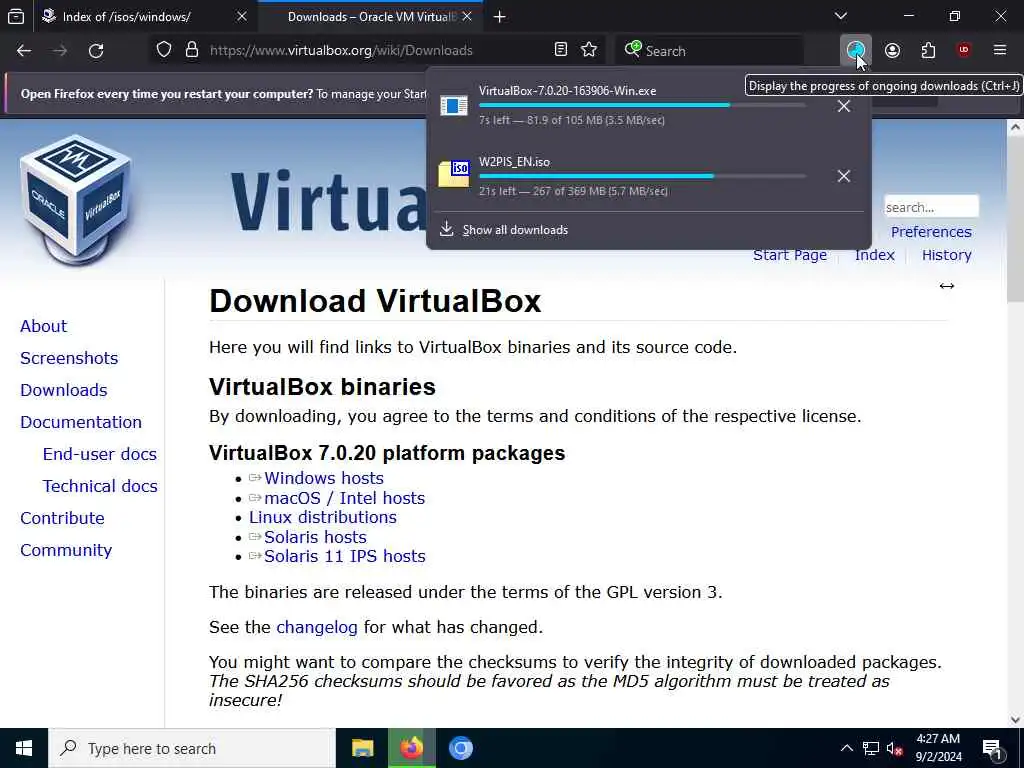This screenshot has height=768, width=1024.
Task: Open the Downloads sidebar link
Action: click(63, 390)
